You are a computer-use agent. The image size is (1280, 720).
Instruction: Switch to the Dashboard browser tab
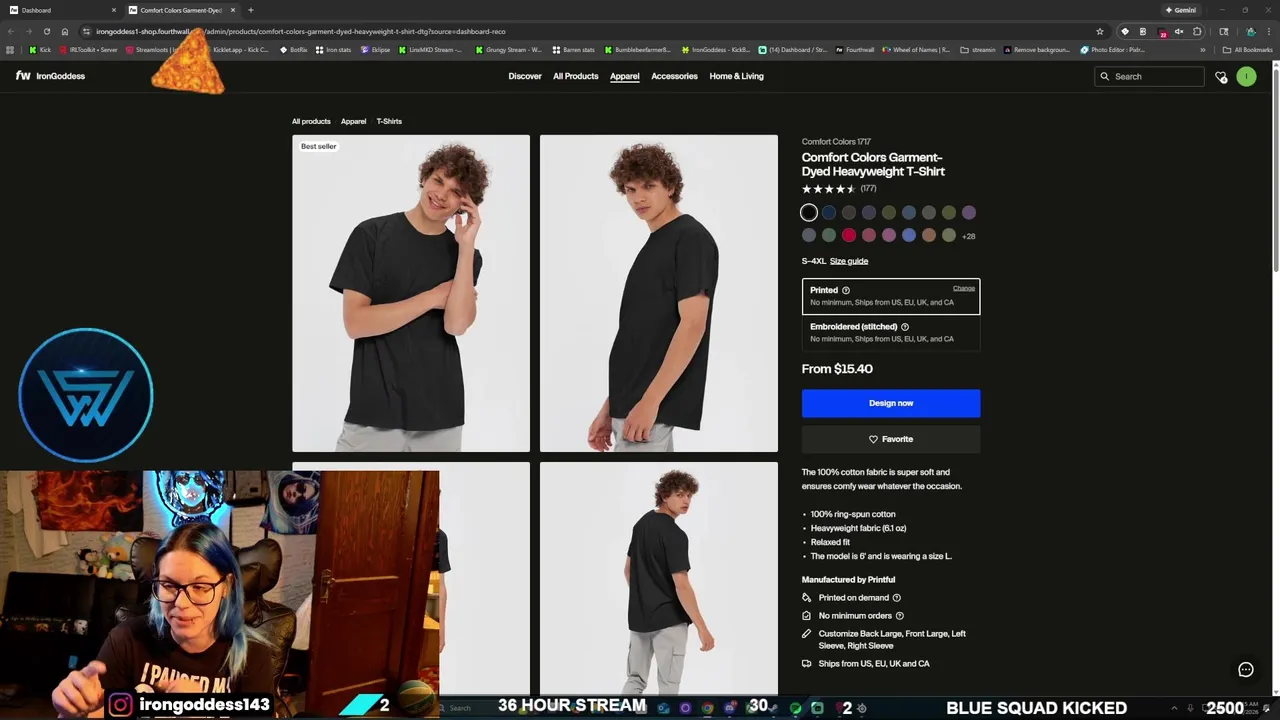click(x=60, y=10)
